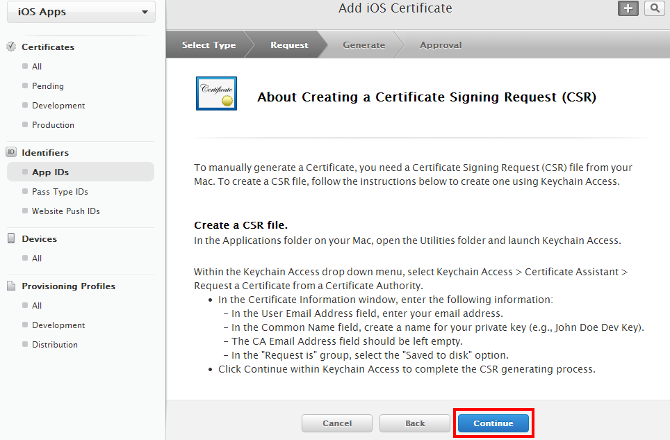Open Distribution provisioning profiles

[55, 344]
